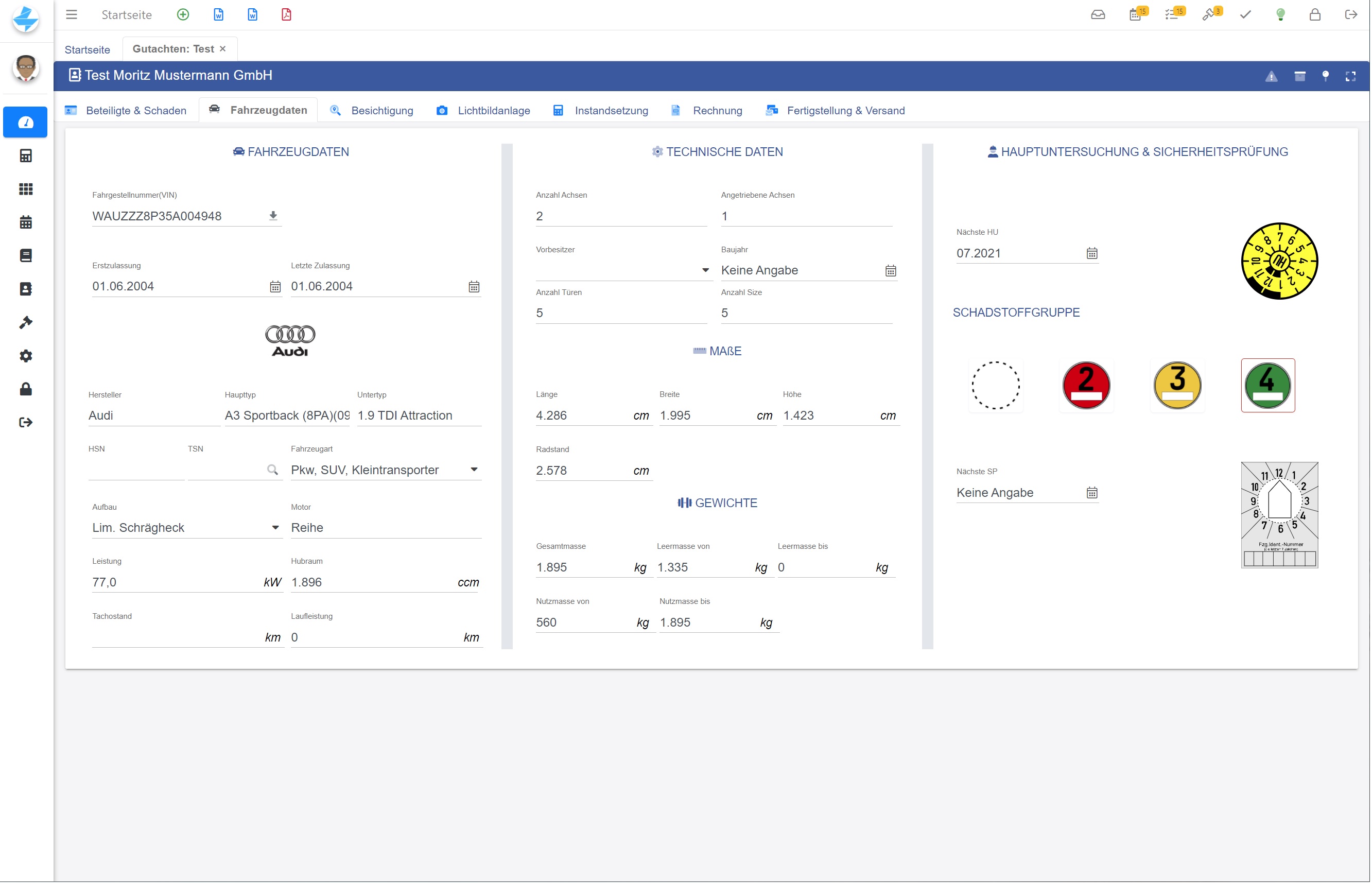Click the pin icon in blue header
1372x883 pixels.
(x=1325, y=76)
